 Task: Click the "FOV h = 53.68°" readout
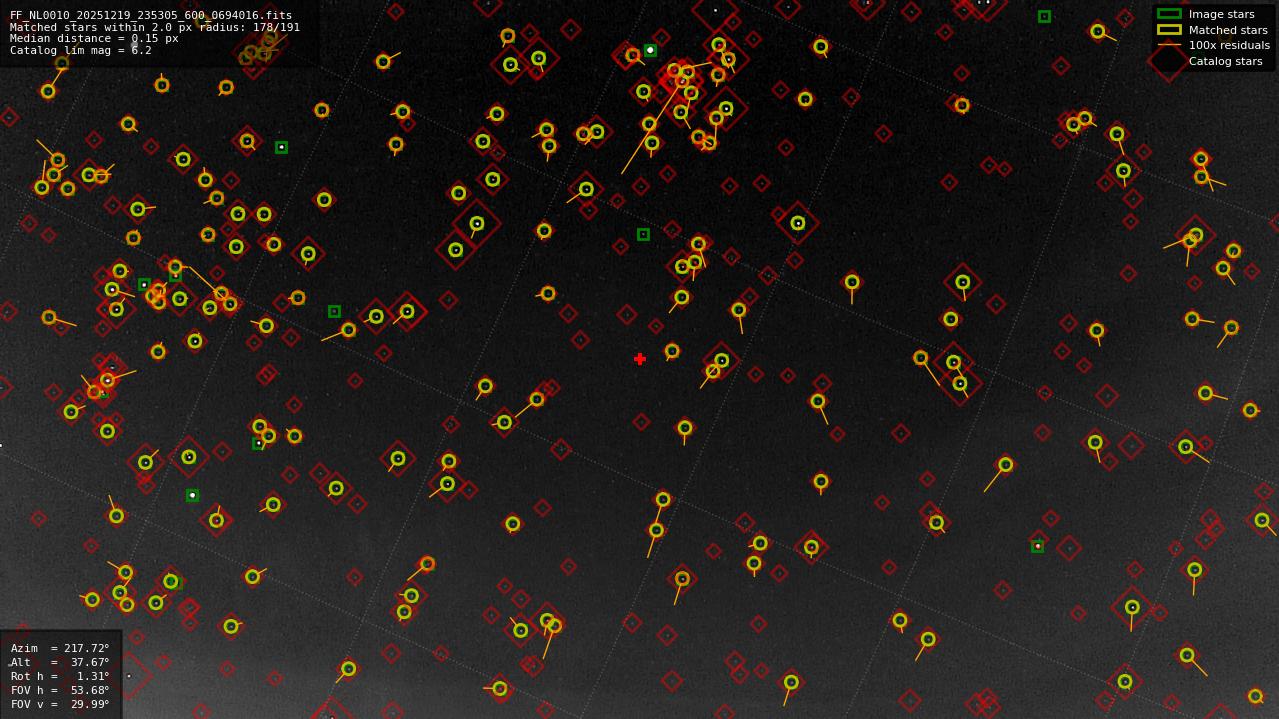click(x=60, y=690)
